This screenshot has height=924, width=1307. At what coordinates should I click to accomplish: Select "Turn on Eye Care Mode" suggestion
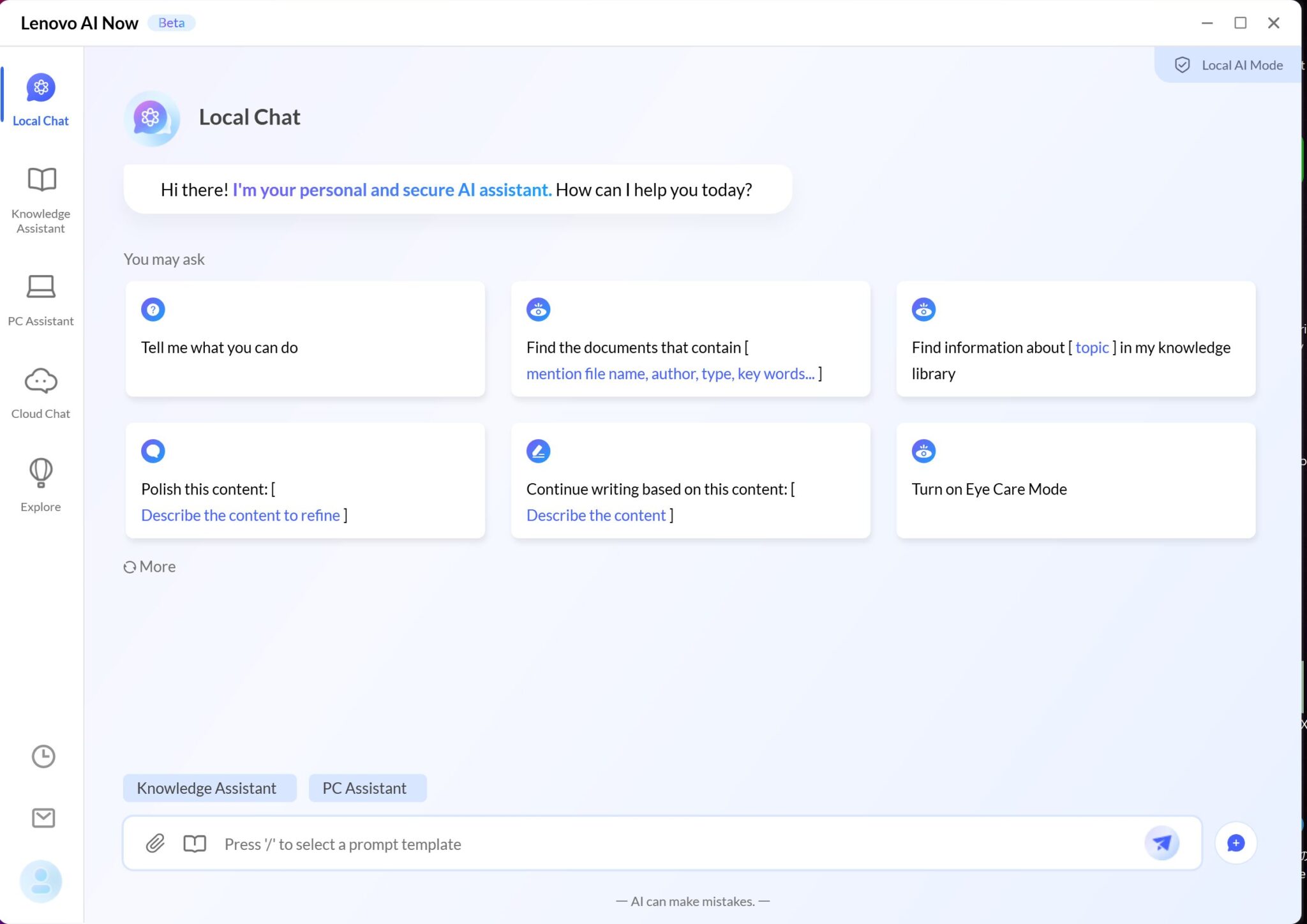point(1075,481)
